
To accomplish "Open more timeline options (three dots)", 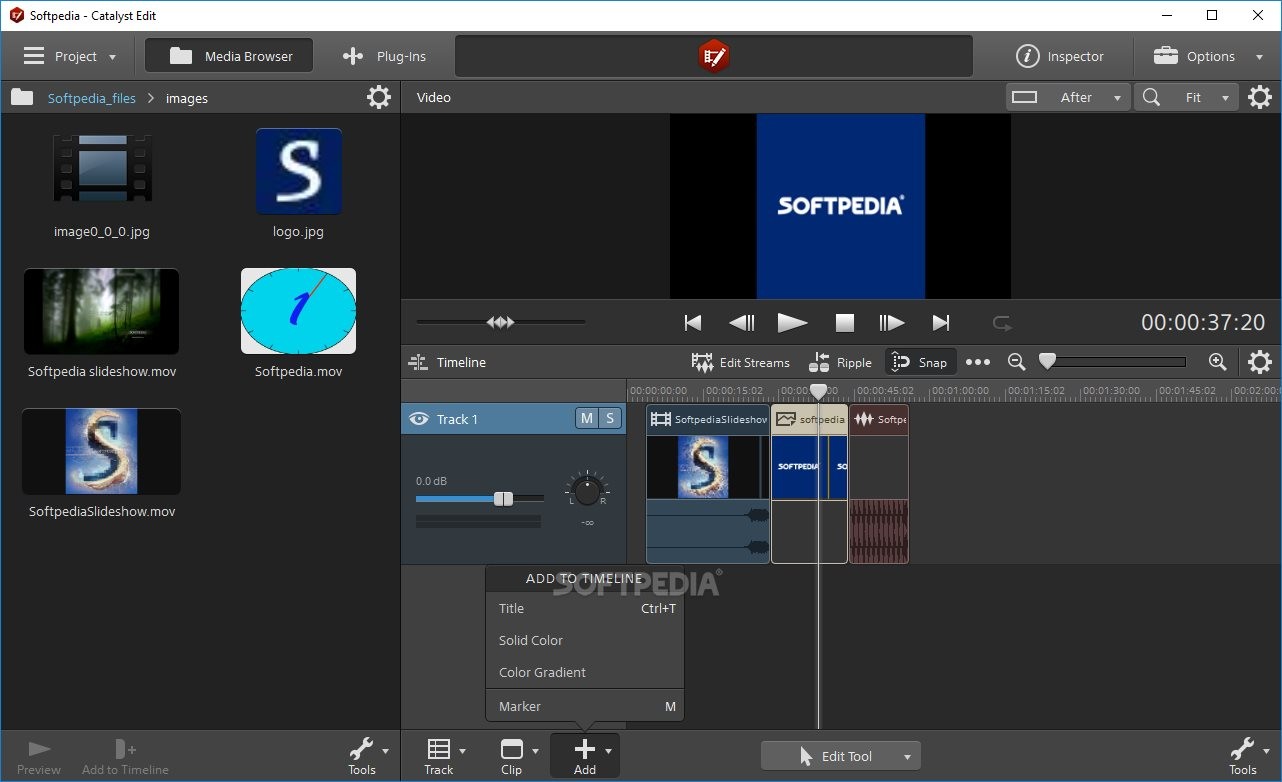I will tap(978, 362).
